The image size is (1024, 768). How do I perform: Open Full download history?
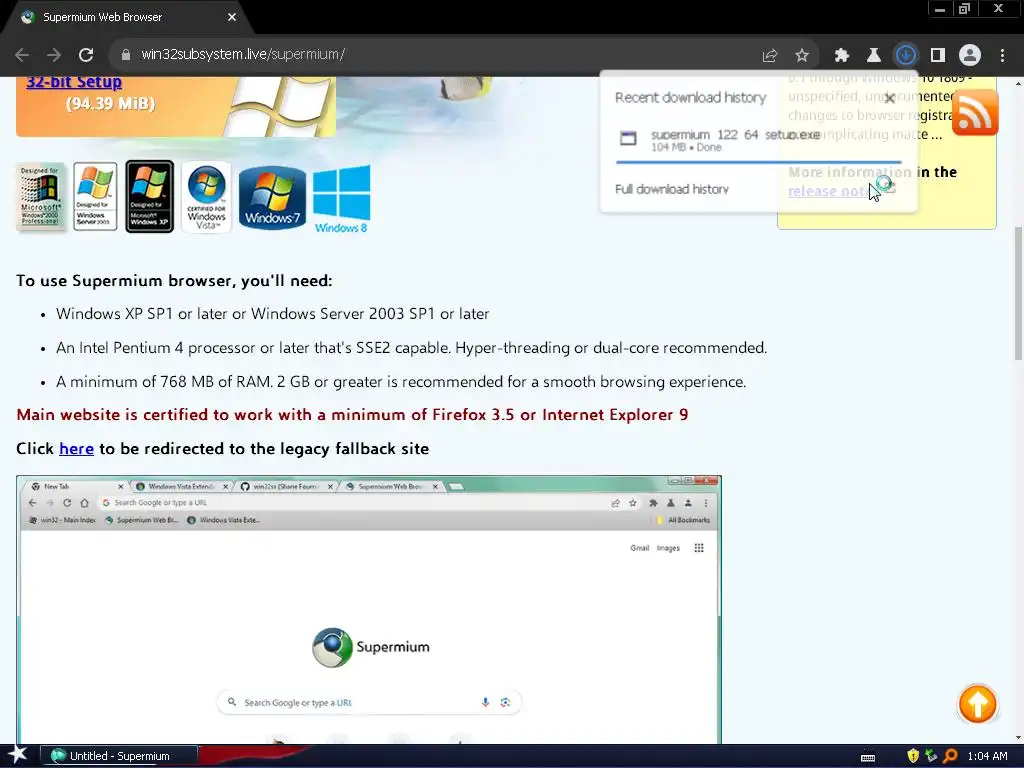tap(672, 189)
